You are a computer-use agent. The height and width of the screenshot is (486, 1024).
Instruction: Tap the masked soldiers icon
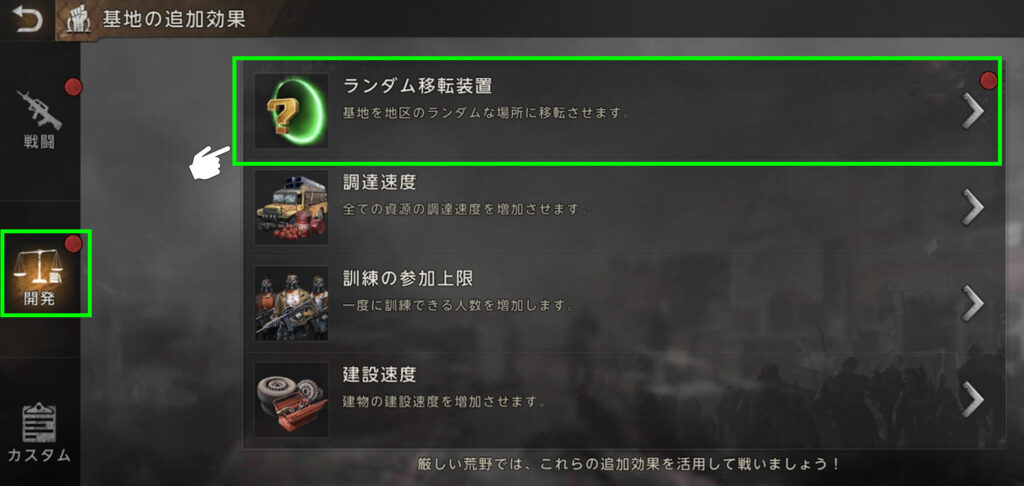[291, 303]
